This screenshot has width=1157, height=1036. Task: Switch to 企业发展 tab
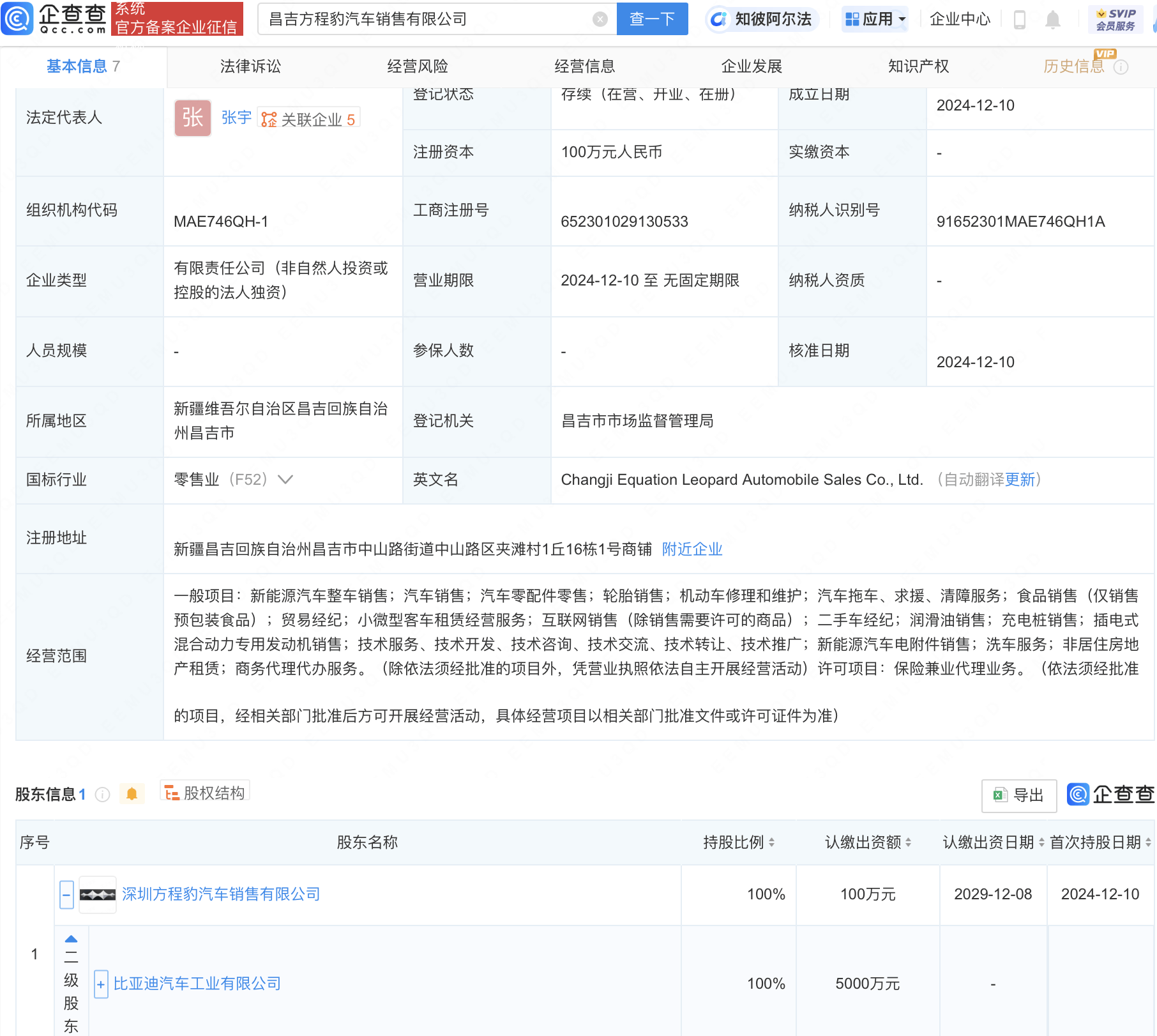pos(752,66)
